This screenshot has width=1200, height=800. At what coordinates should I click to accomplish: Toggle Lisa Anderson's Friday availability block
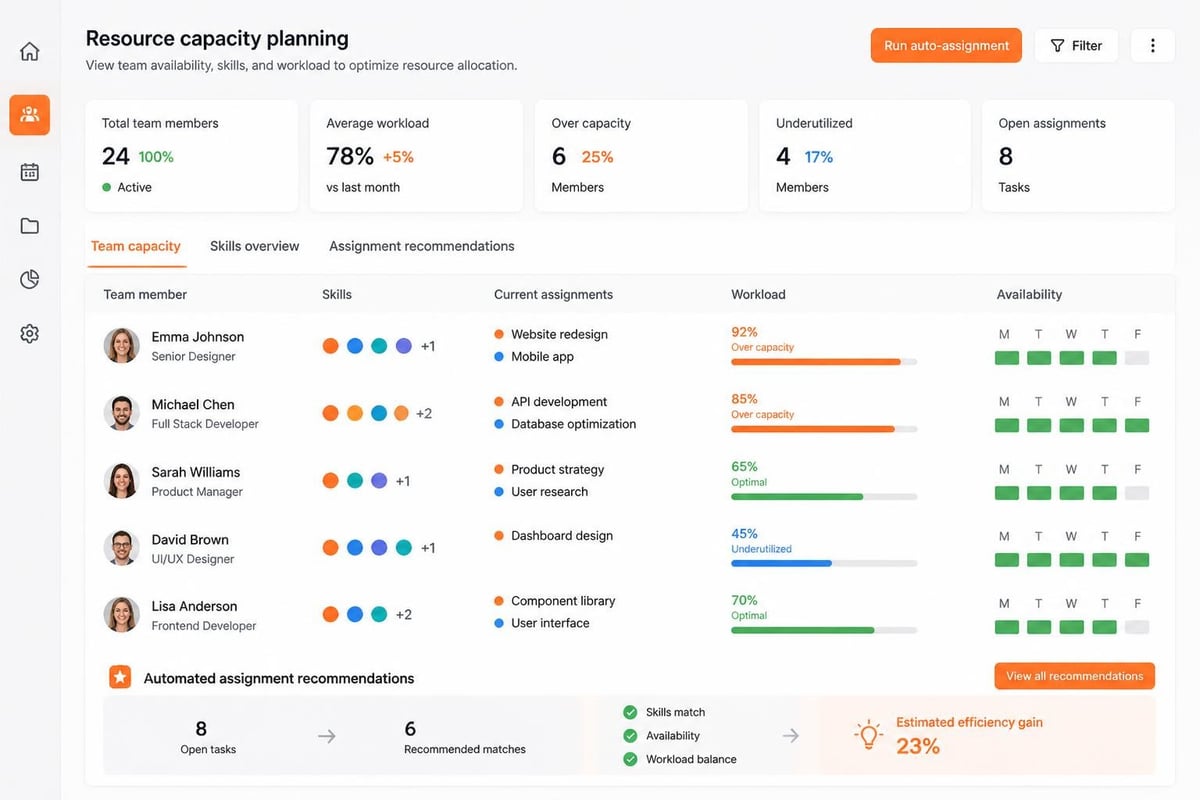tap(1137, 627)
